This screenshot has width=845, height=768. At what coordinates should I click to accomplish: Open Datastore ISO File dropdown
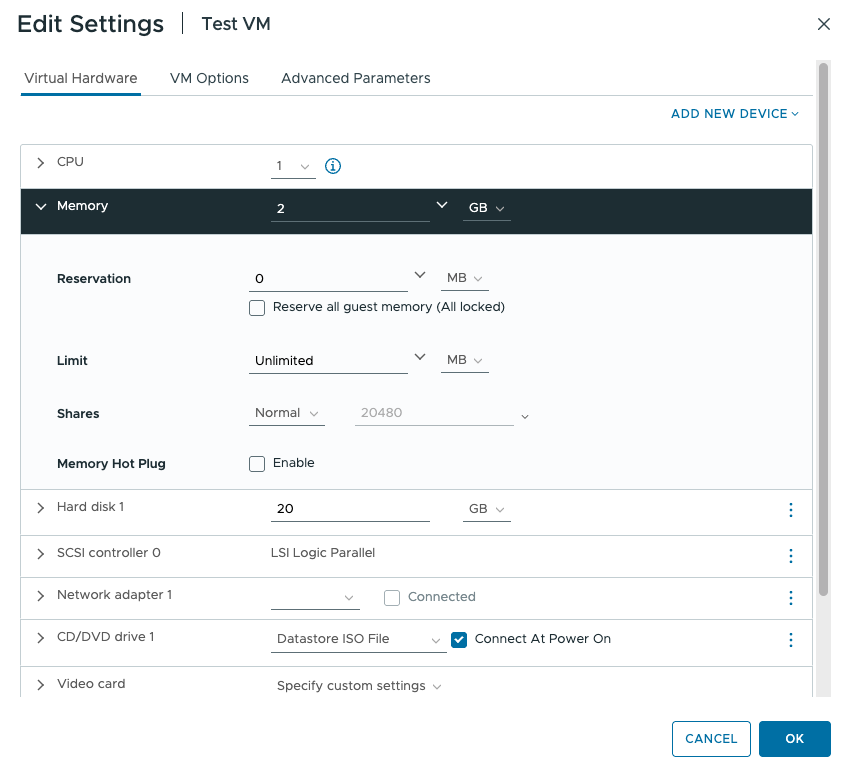359,640
